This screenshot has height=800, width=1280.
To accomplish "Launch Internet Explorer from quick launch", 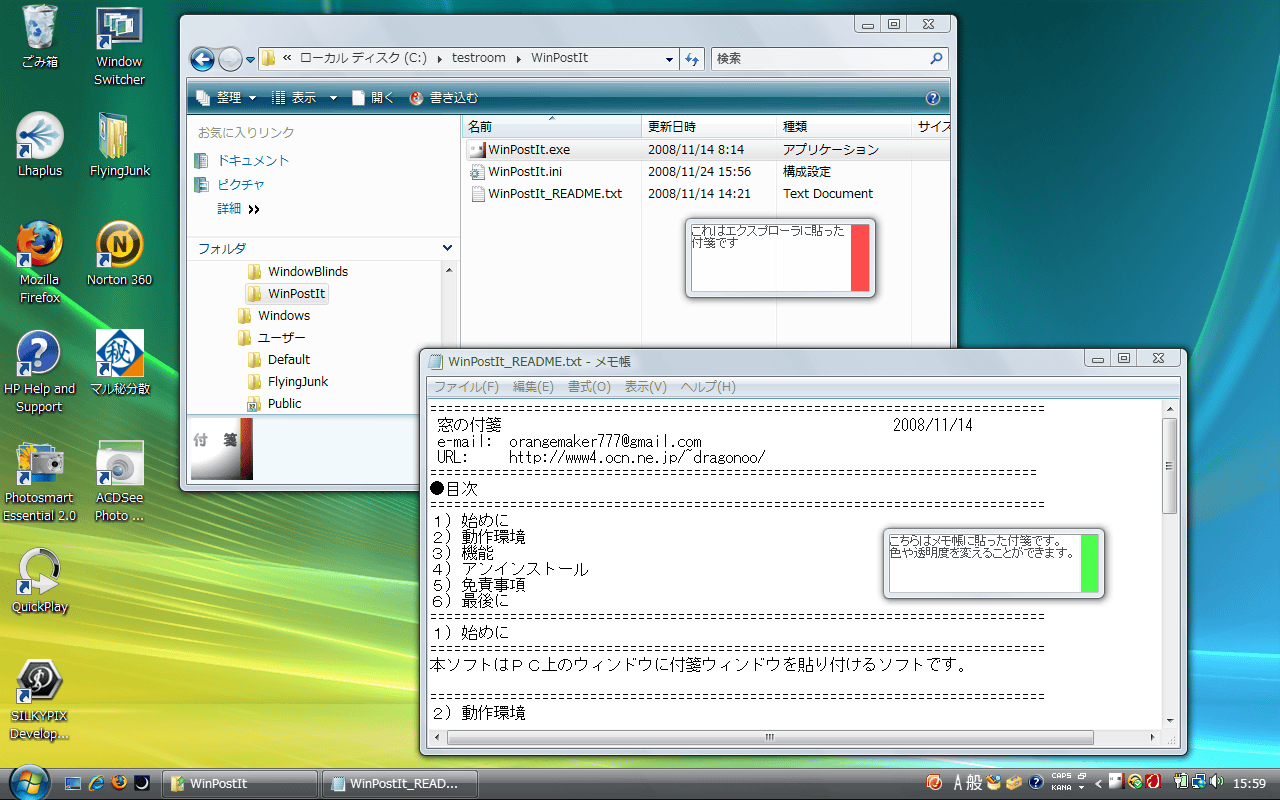I will coord(96,783).
